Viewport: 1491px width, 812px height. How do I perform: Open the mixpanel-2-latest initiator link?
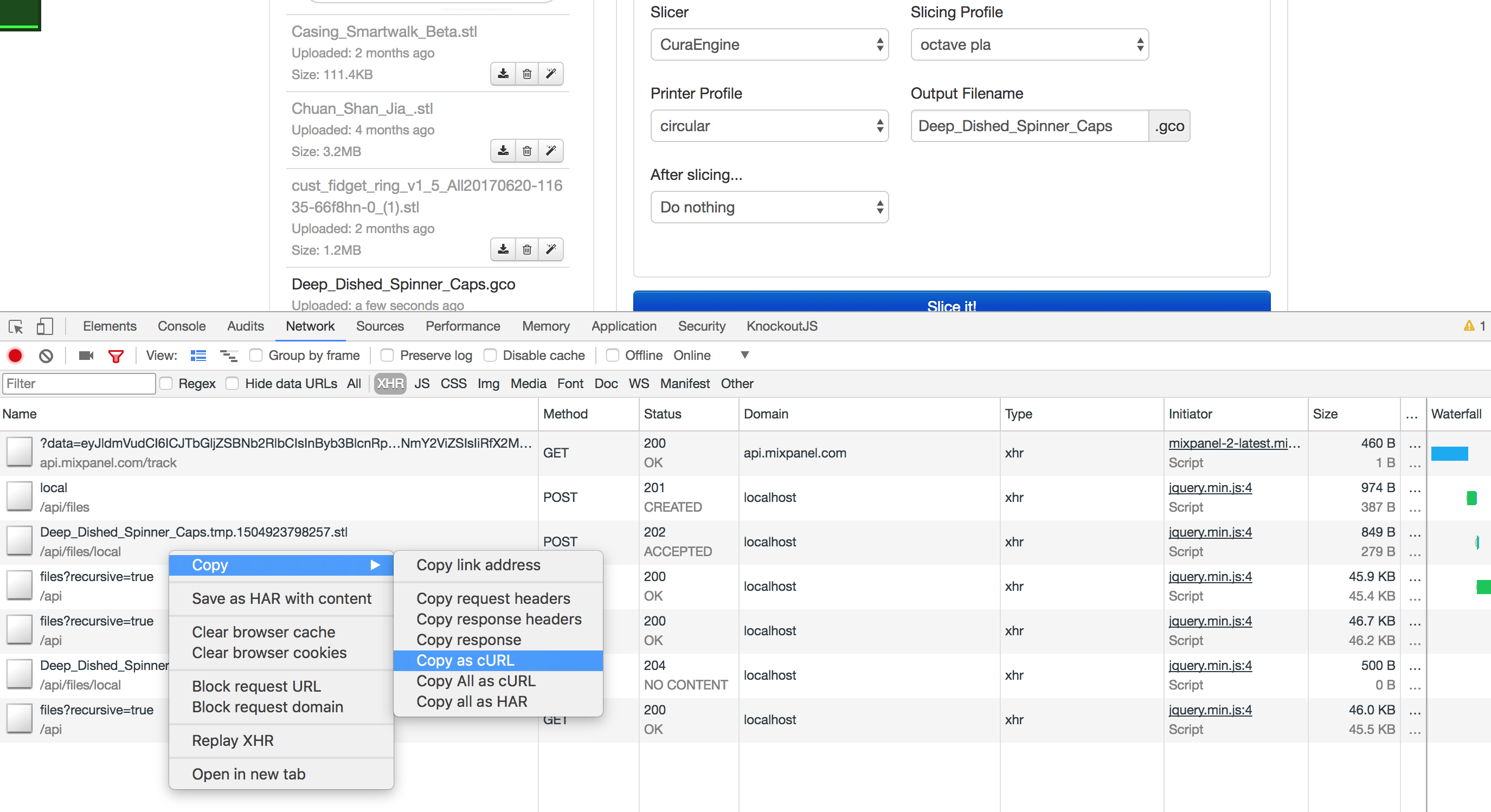click(x=1235, y=443)
